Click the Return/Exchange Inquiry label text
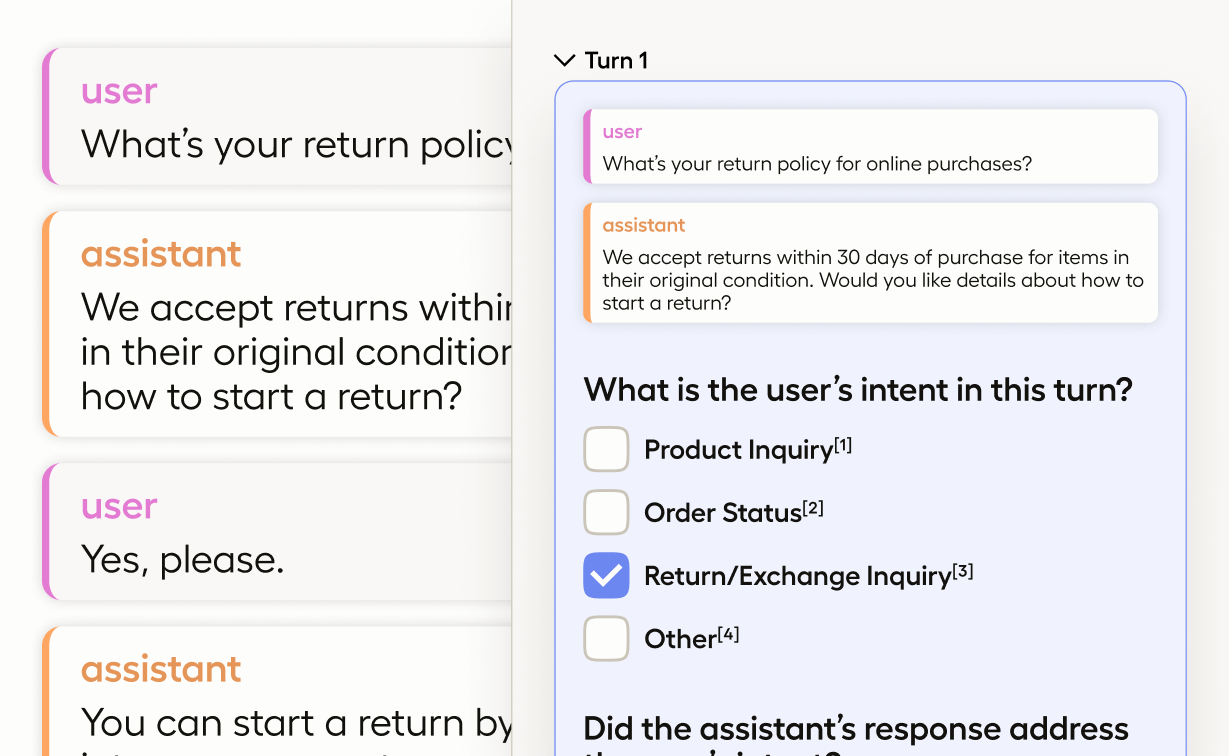This screenshot has height=756, width=1229. click(797, 576)
